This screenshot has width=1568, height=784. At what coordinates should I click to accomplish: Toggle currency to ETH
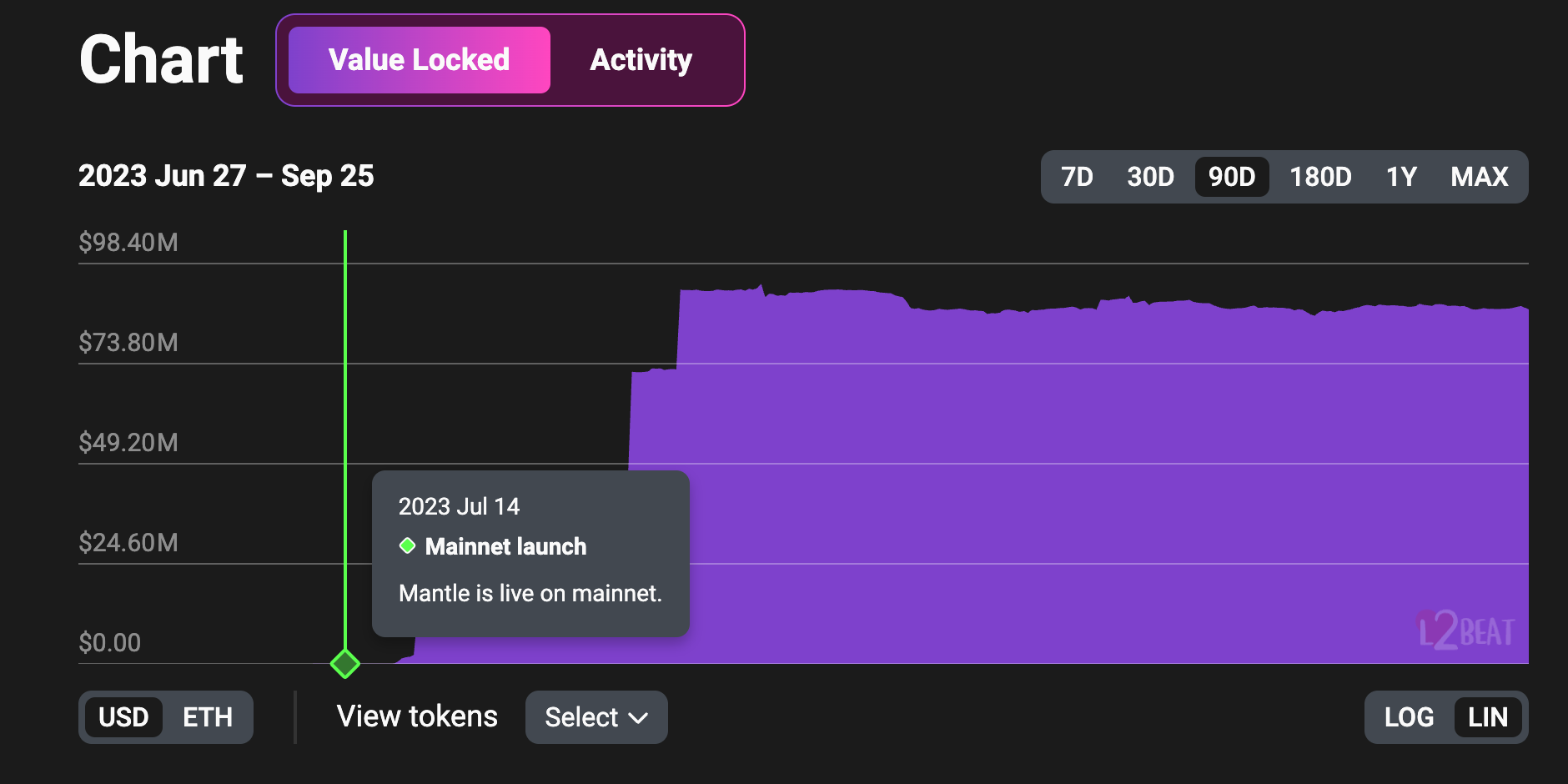pos(208,717)
